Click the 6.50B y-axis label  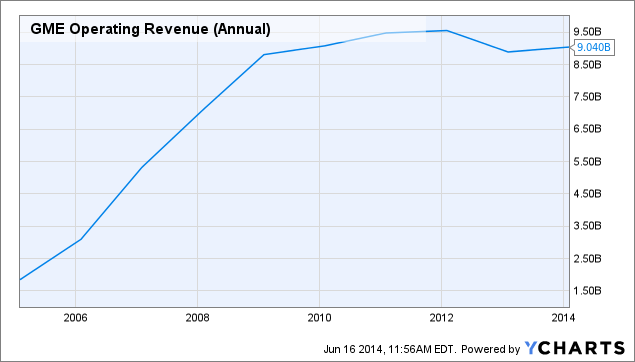588,129
